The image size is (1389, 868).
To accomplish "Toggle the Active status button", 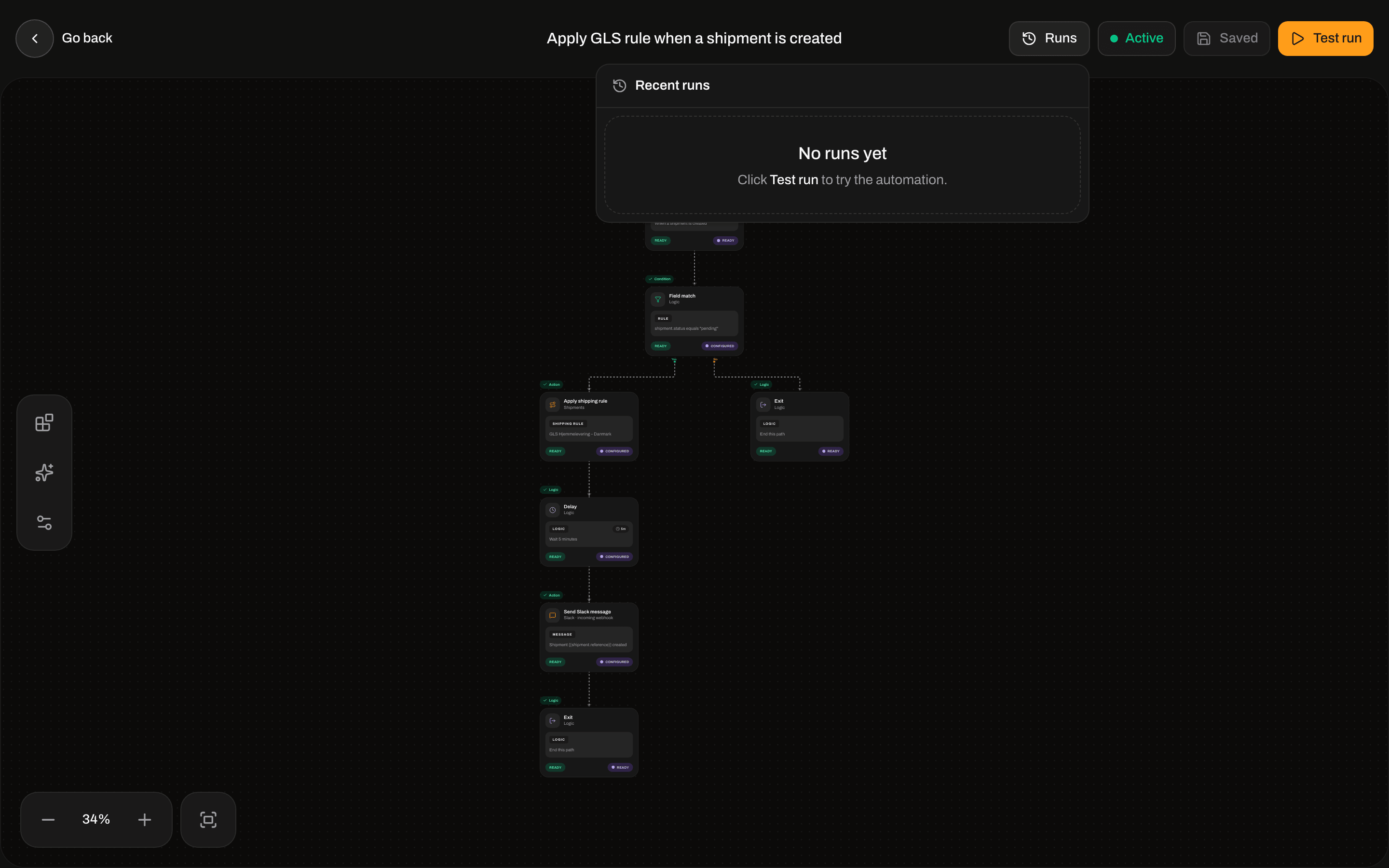I will [x=1136, y=39].
